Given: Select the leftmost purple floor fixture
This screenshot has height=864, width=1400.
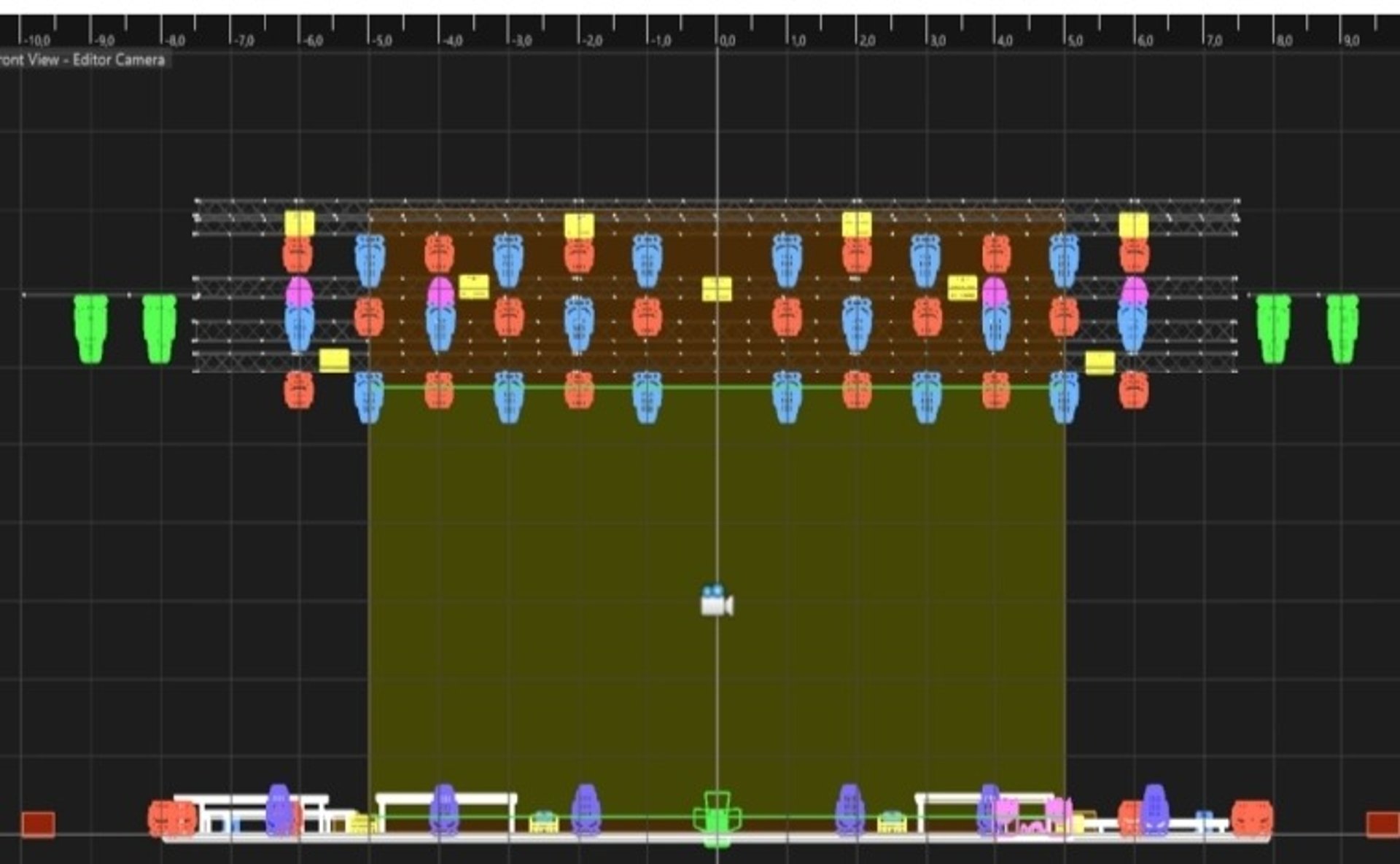Looking at the screenshot, I should [x=279, y=809].
